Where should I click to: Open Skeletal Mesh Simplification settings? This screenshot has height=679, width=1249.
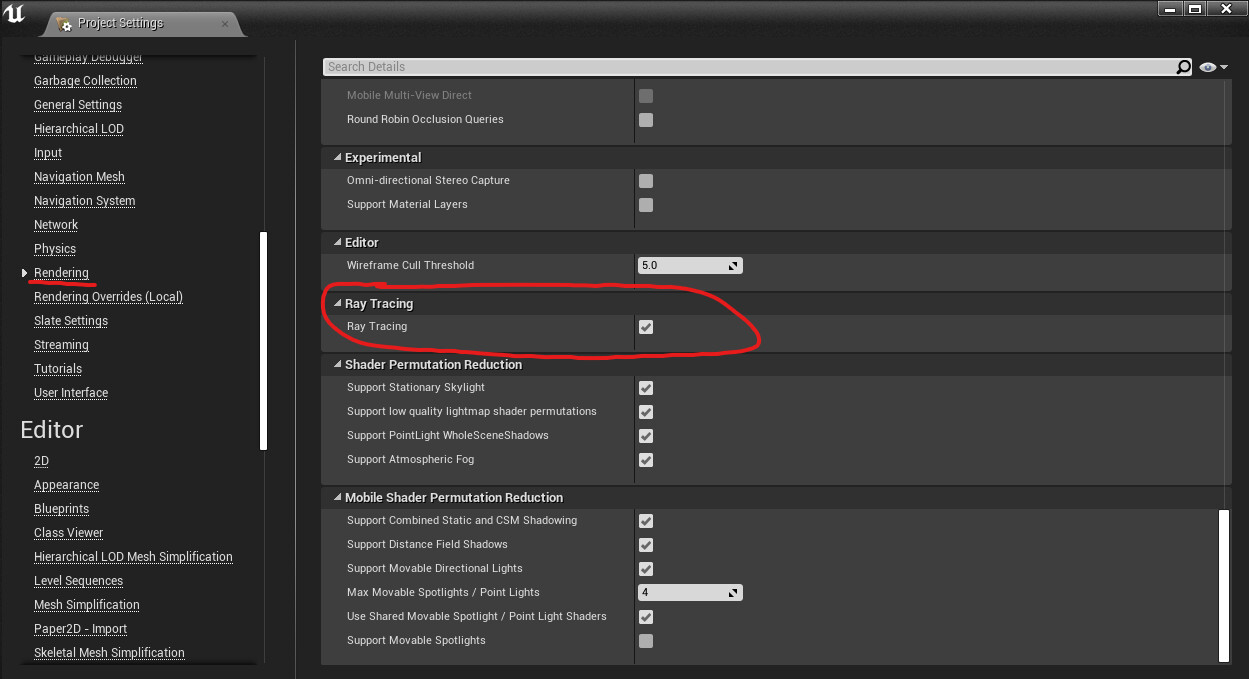(109, 653)
